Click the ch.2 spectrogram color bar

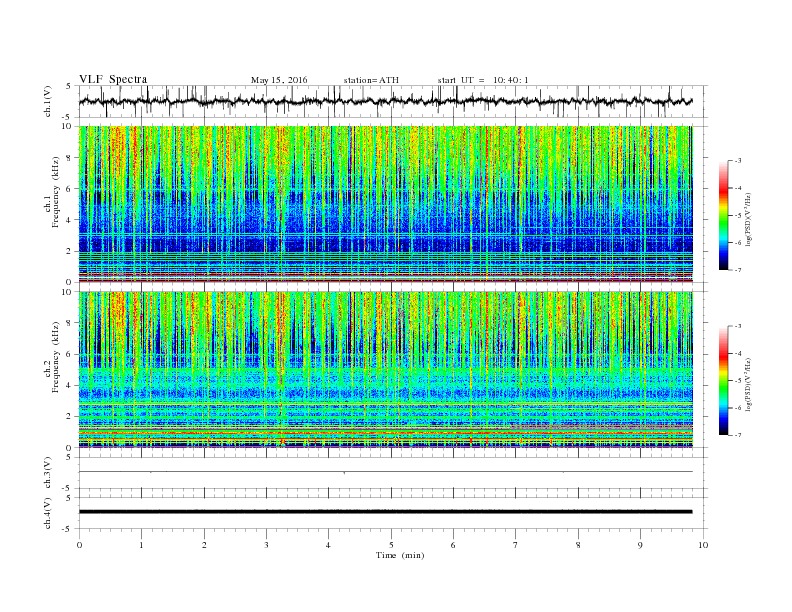click(x=724, y=381)
